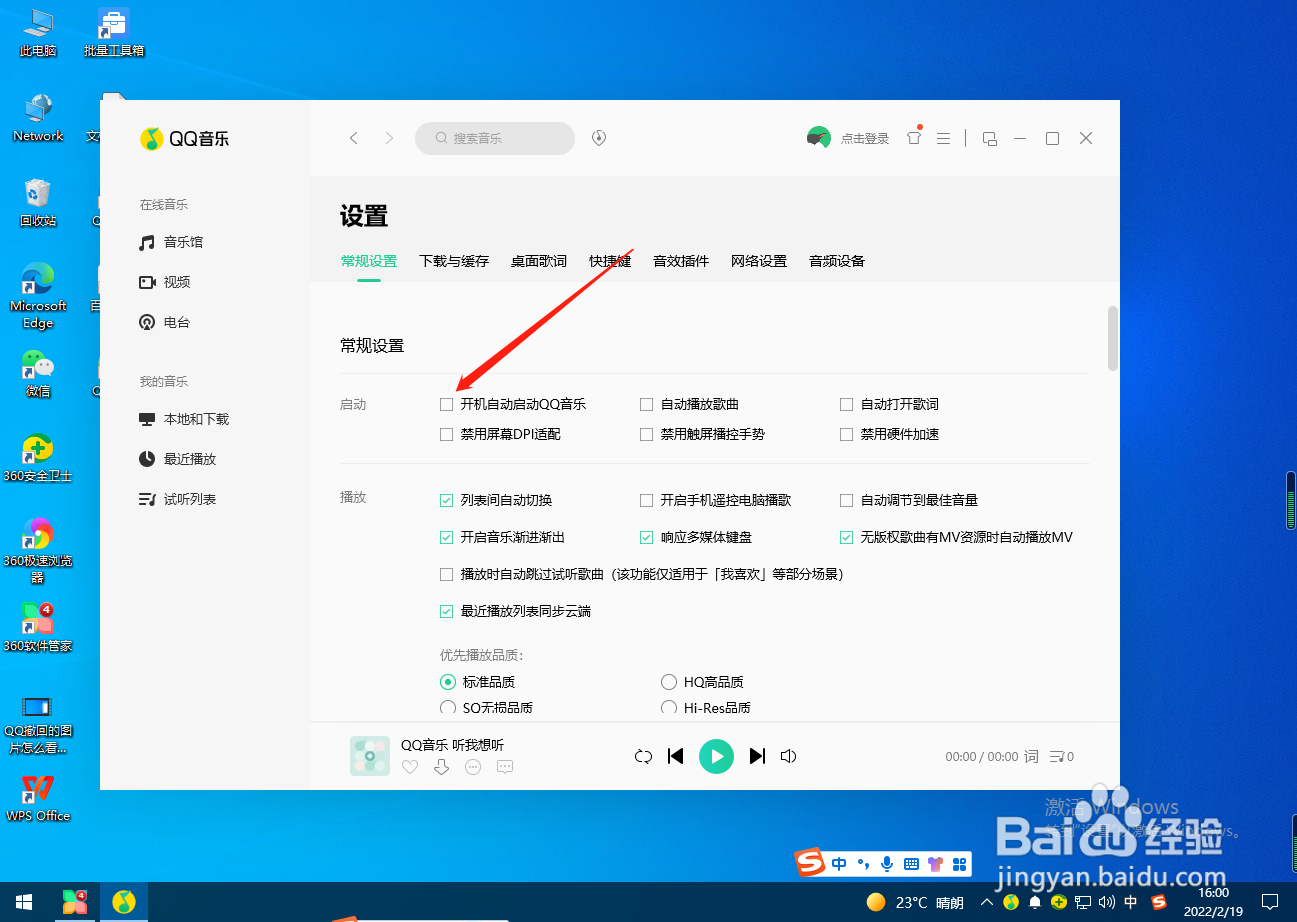Click the 搜索音乐 search field
Screen dimensions: 1297x922
(x=494, y=138)
